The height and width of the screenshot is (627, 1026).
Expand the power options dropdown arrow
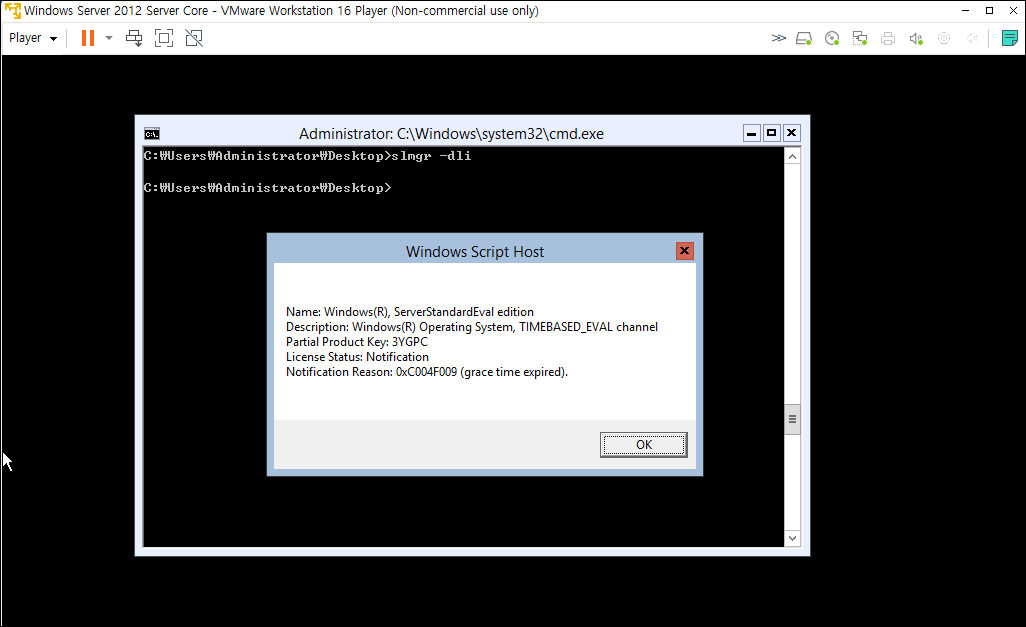(109, 38)
